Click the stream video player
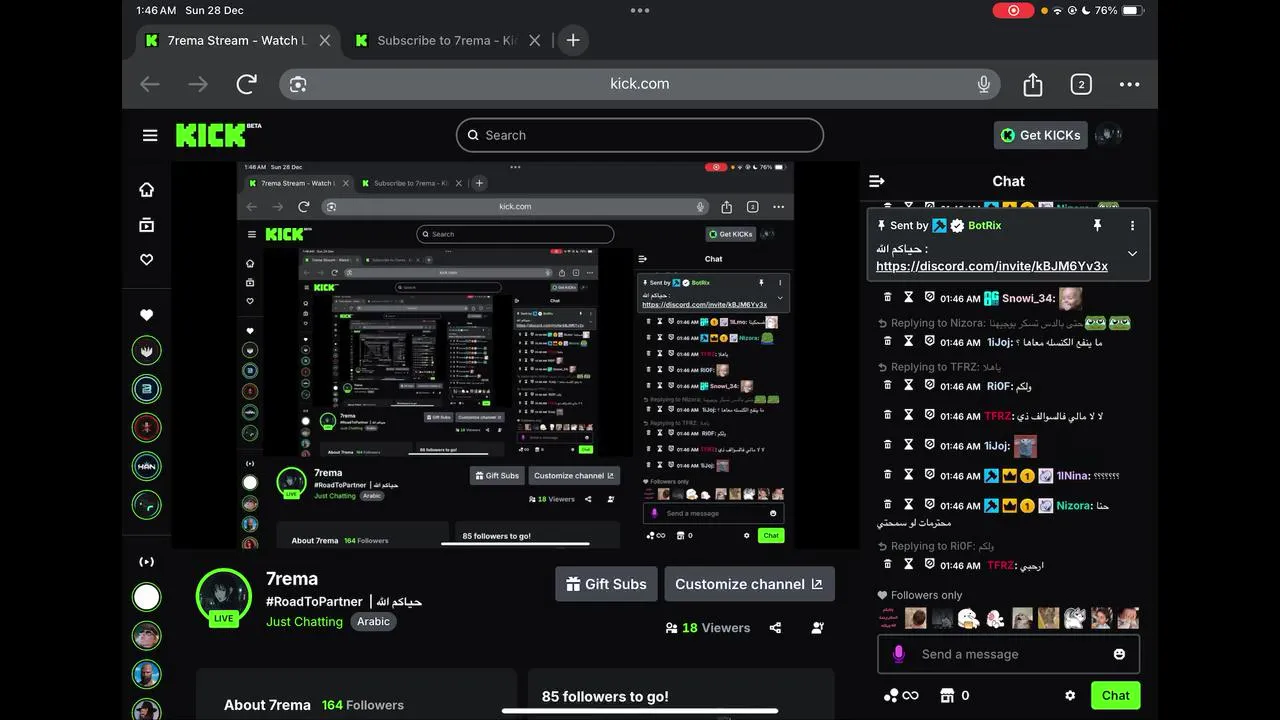 (x=515, y=355)
